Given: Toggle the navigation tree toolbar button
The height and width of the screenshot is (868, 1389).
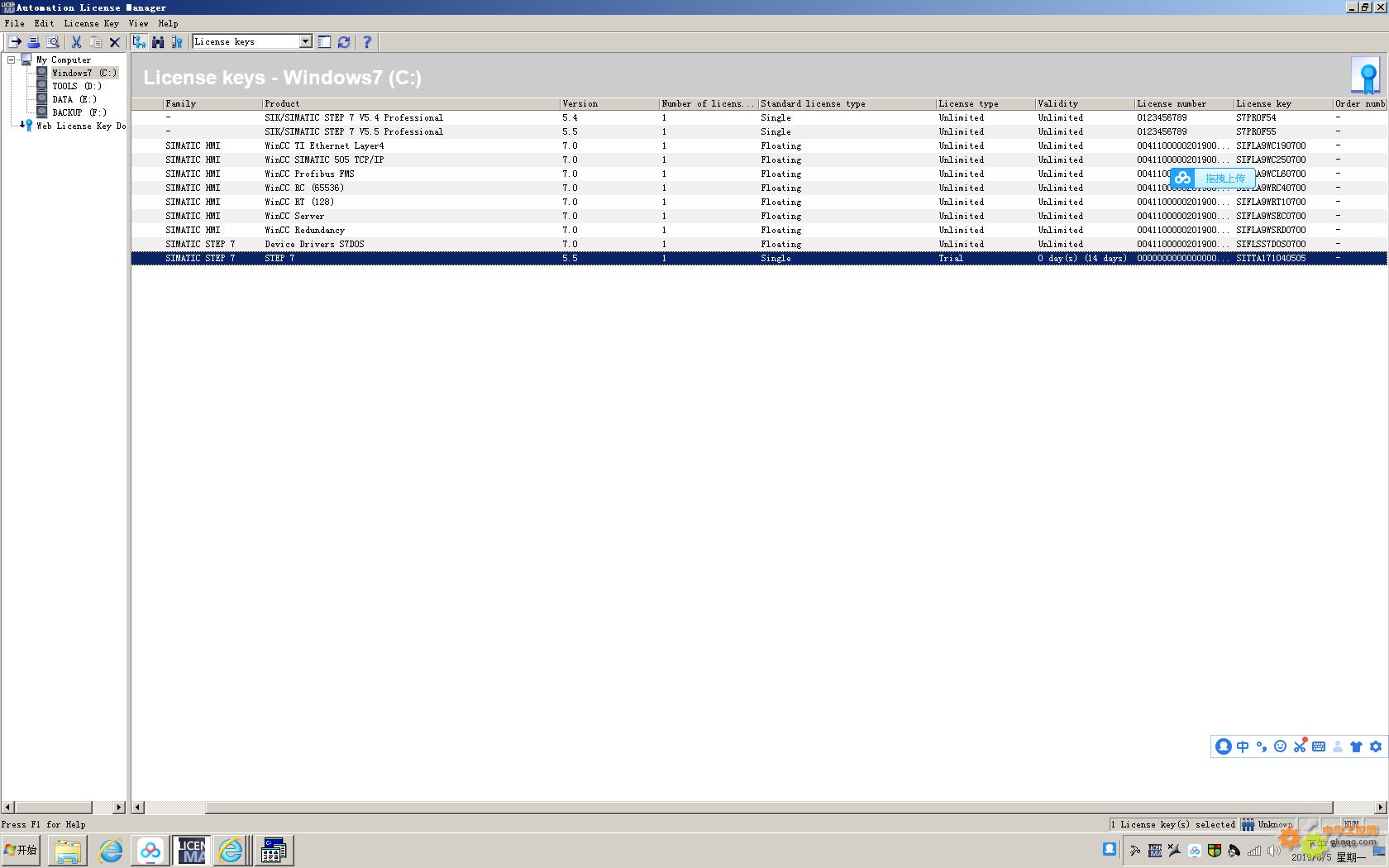Looking at the screenshot, I should [x=139, y=41].
